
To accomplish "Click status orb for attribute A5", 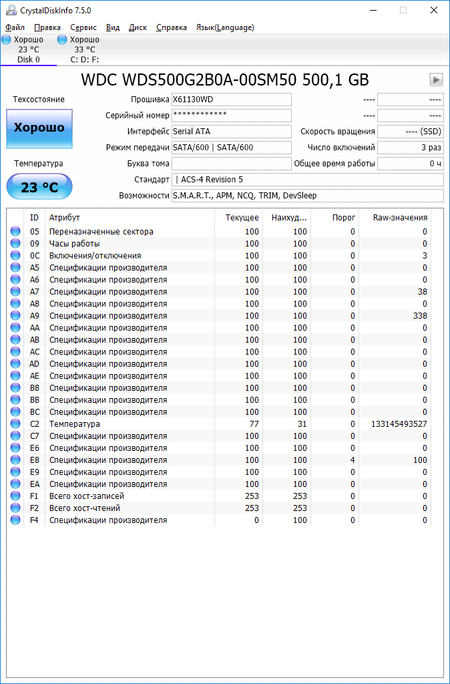I will pyautogui.click(x=15, y=267).
